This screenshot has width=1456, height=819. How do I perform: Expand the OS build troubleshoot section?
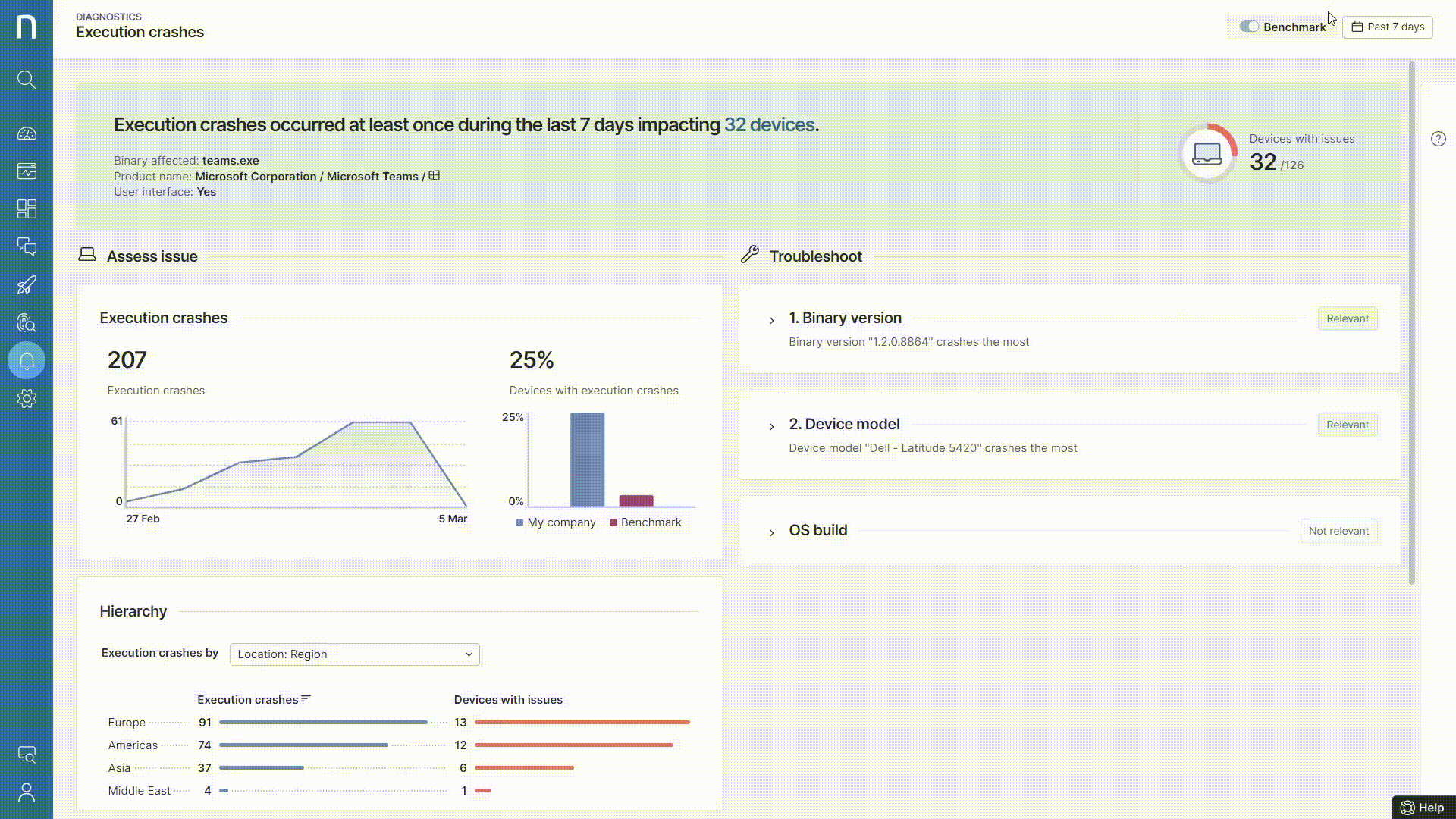click(772, 533)
